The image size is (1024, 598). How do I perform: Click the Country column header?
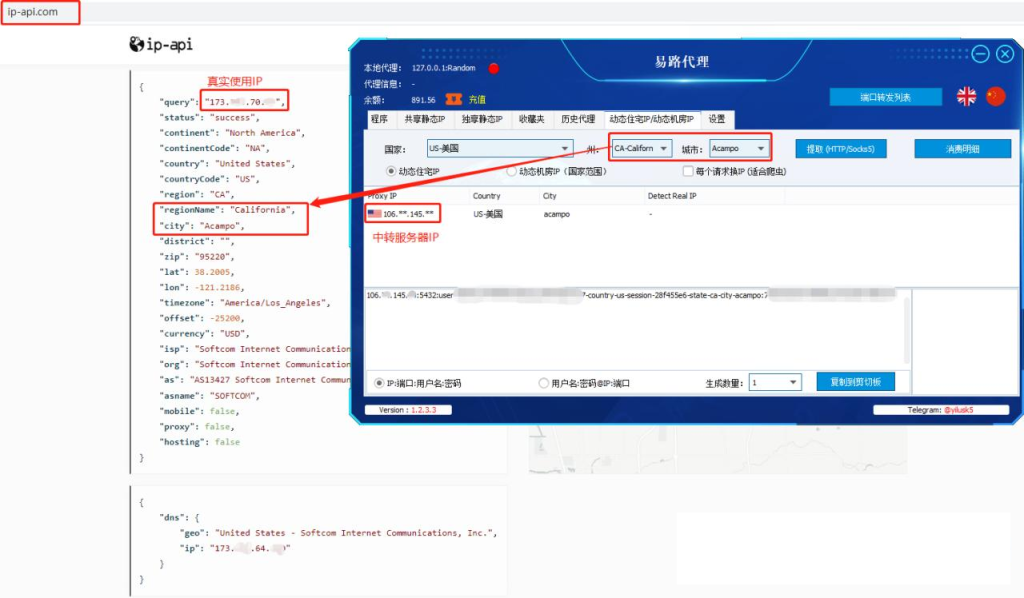tap(487, 196)
